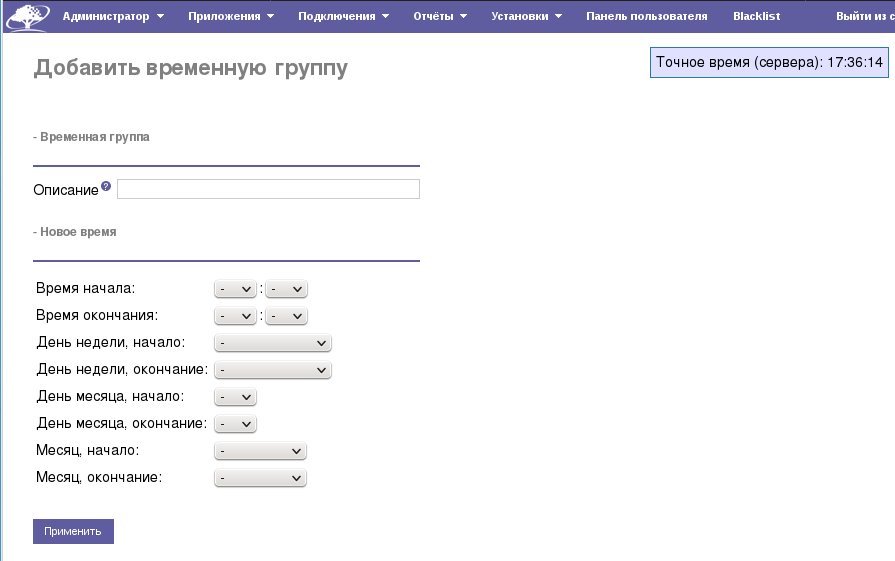The image size is (895, 561).
Task: Open the Время начала minute dropdown
Action: [x=286, y=289]
